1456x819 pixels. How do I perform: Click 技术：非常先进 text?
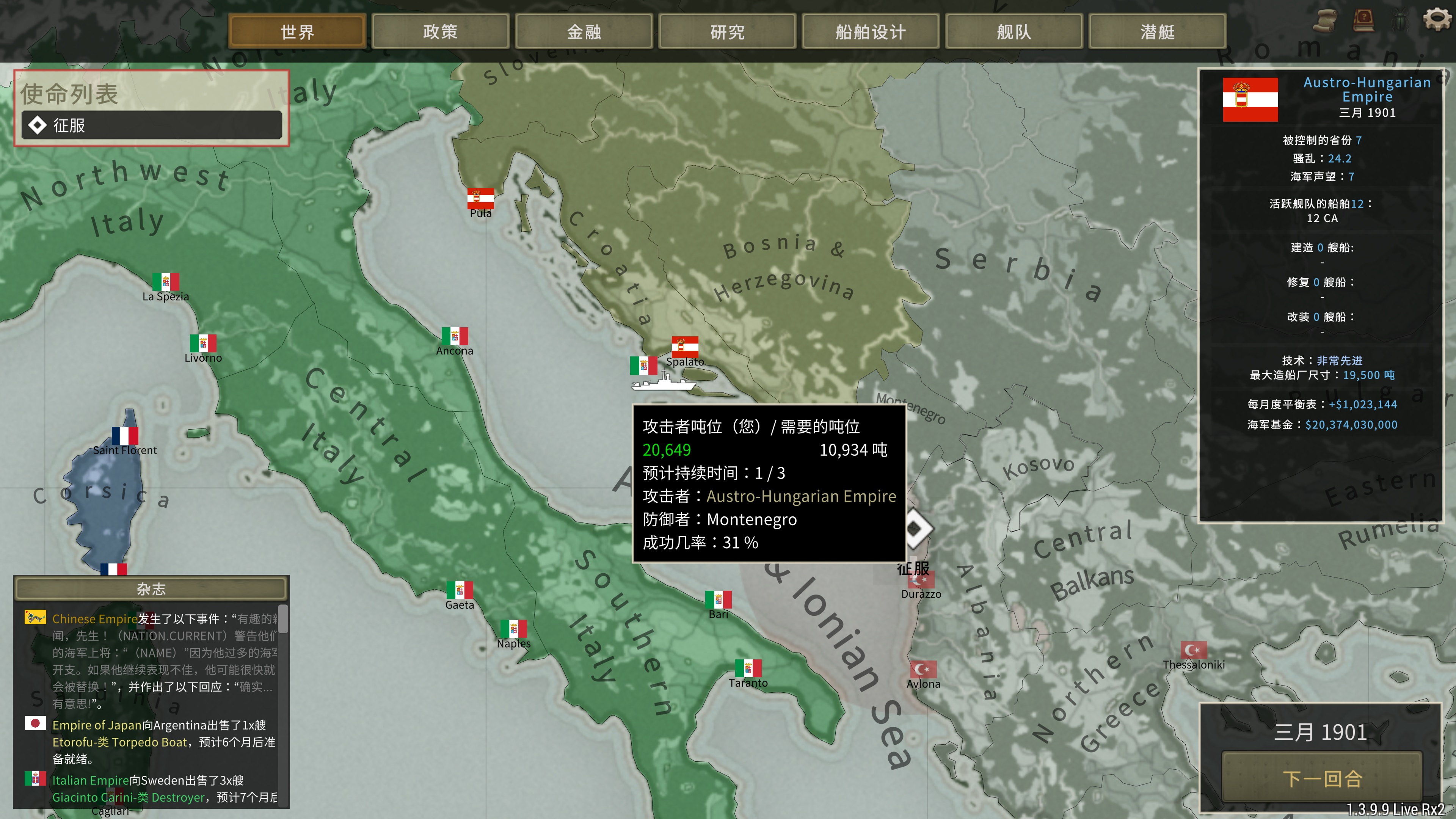coord(1322,361)
